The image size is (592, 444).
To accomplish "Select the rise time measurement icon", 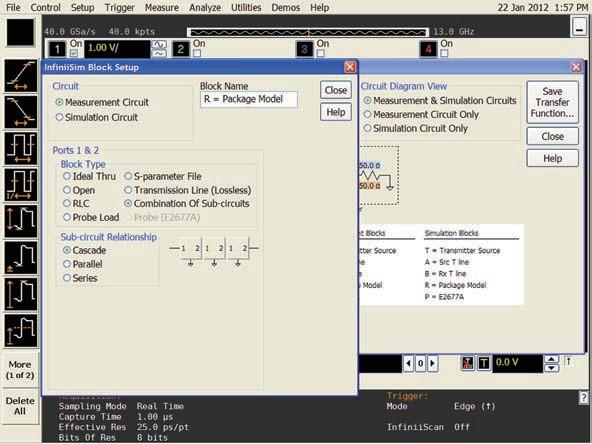I will (21, 76).
